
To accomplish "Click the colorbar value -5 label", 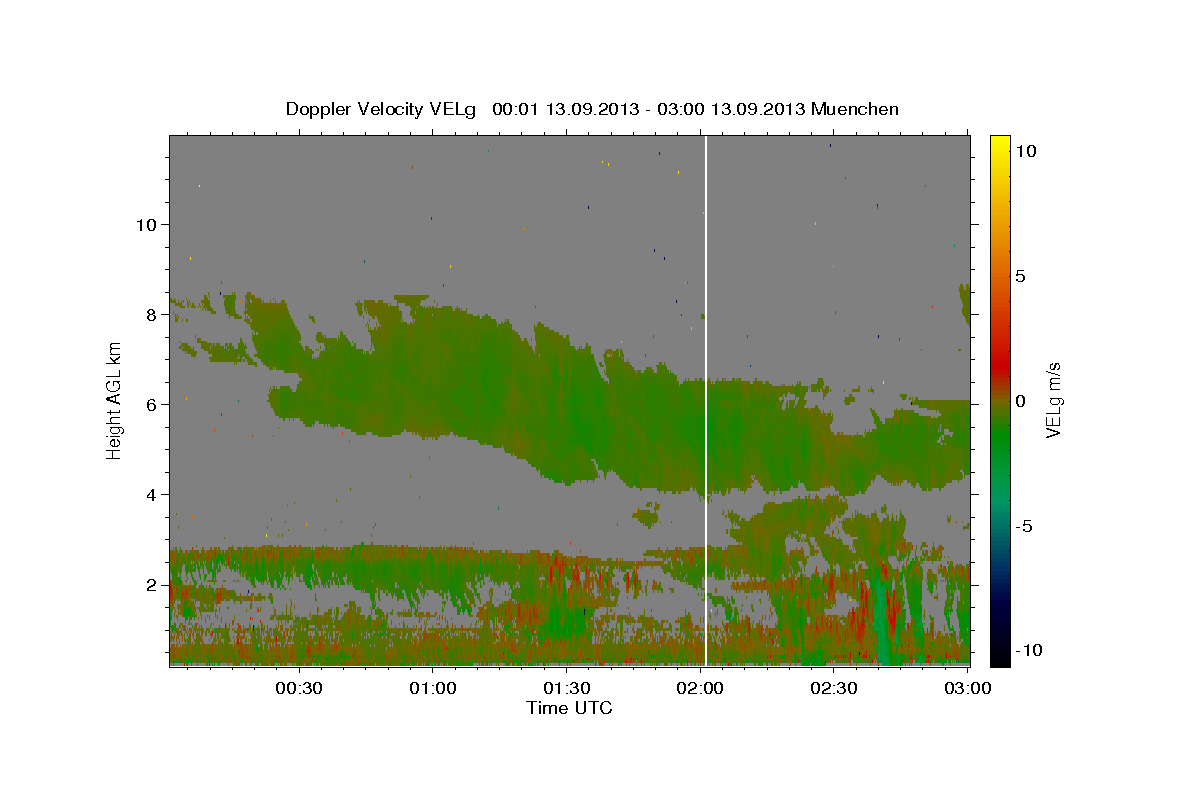I will coord(1025,525).
